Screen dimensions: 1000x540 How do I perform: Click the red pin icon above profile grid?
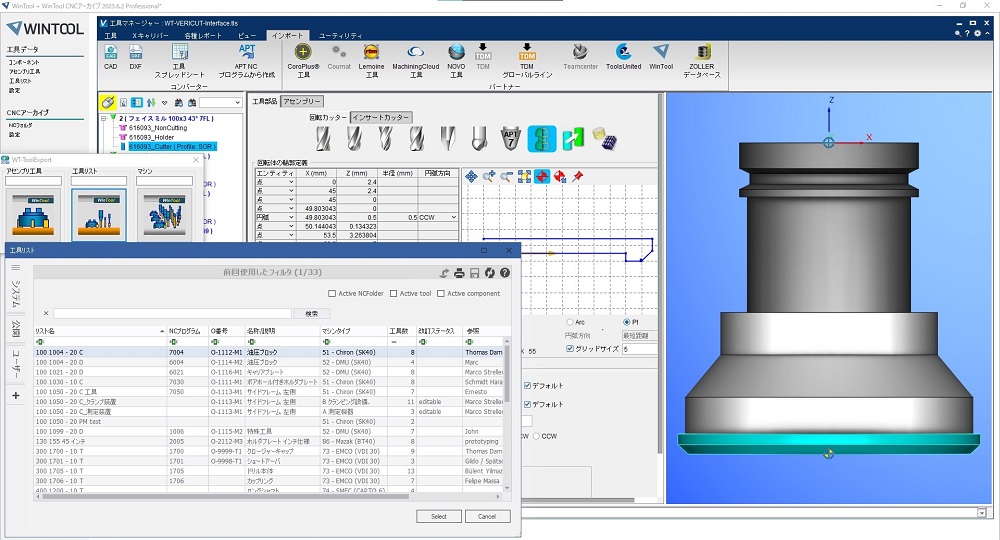click(x=577, y=176)
